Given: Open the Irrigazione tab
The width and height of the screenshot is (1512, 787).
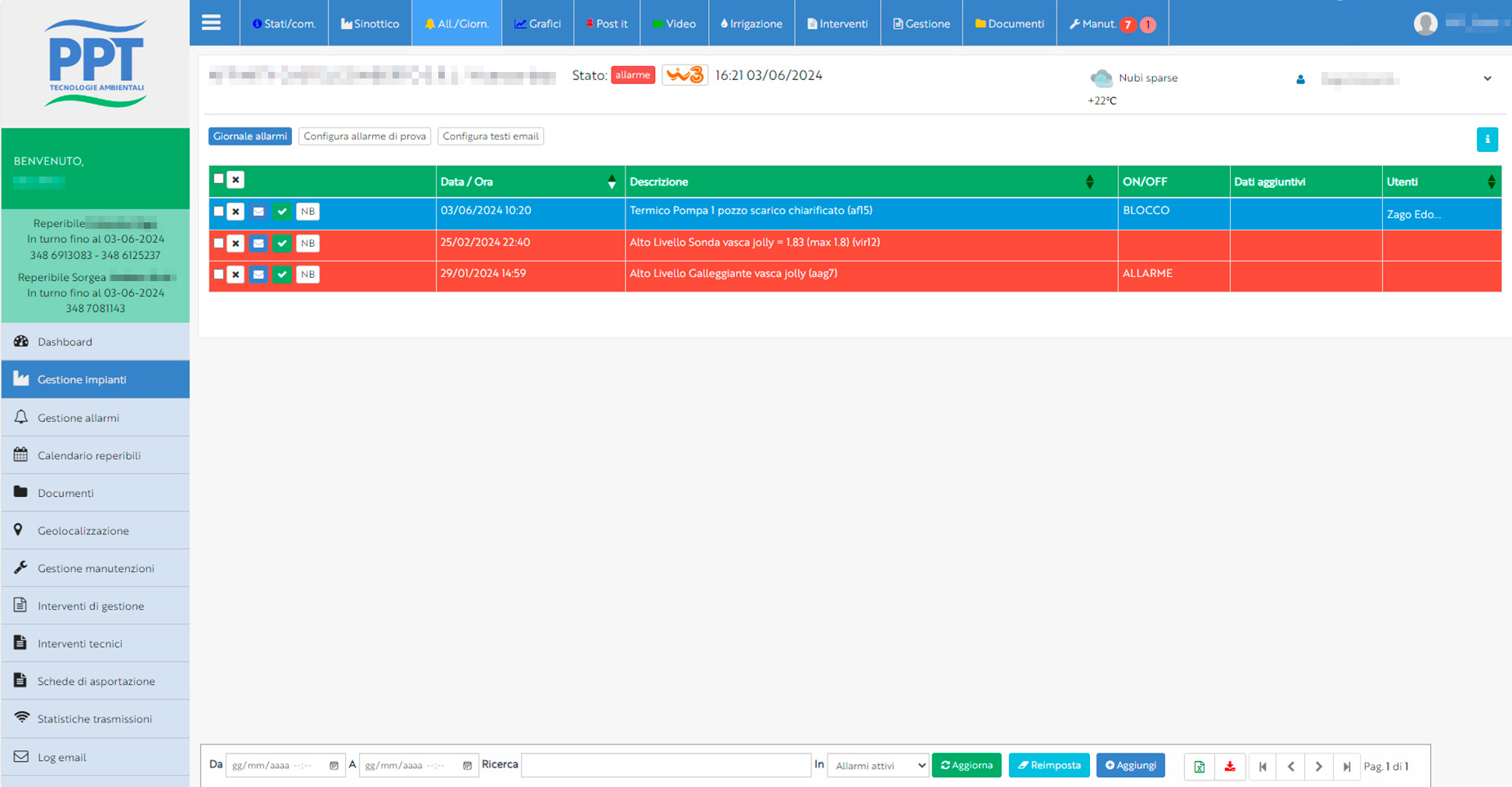Looking at the screenshot, I should coord(752,23).
